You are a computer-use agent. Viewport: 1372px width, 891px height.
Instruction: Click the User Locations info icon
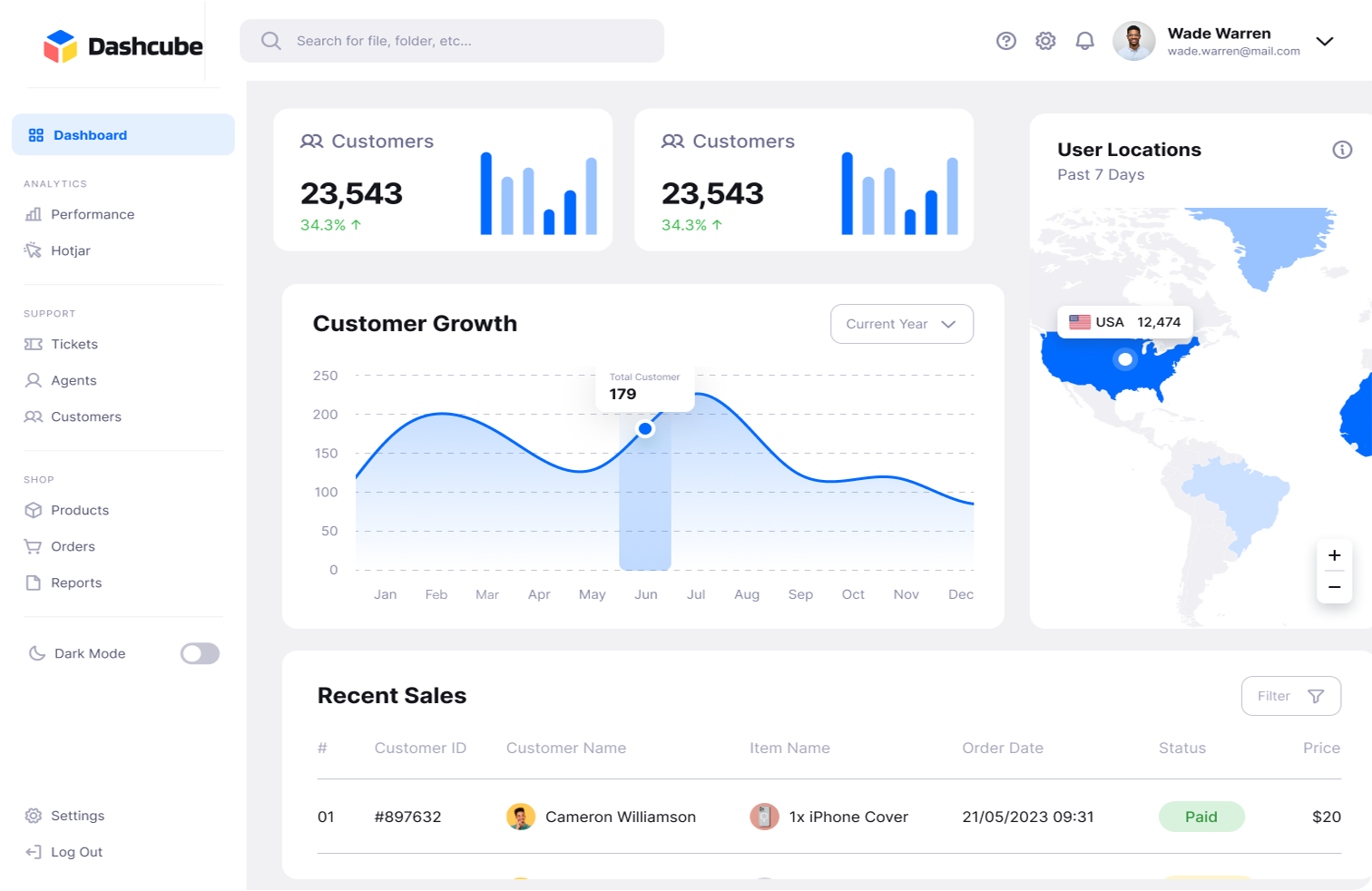[1342, 150]
